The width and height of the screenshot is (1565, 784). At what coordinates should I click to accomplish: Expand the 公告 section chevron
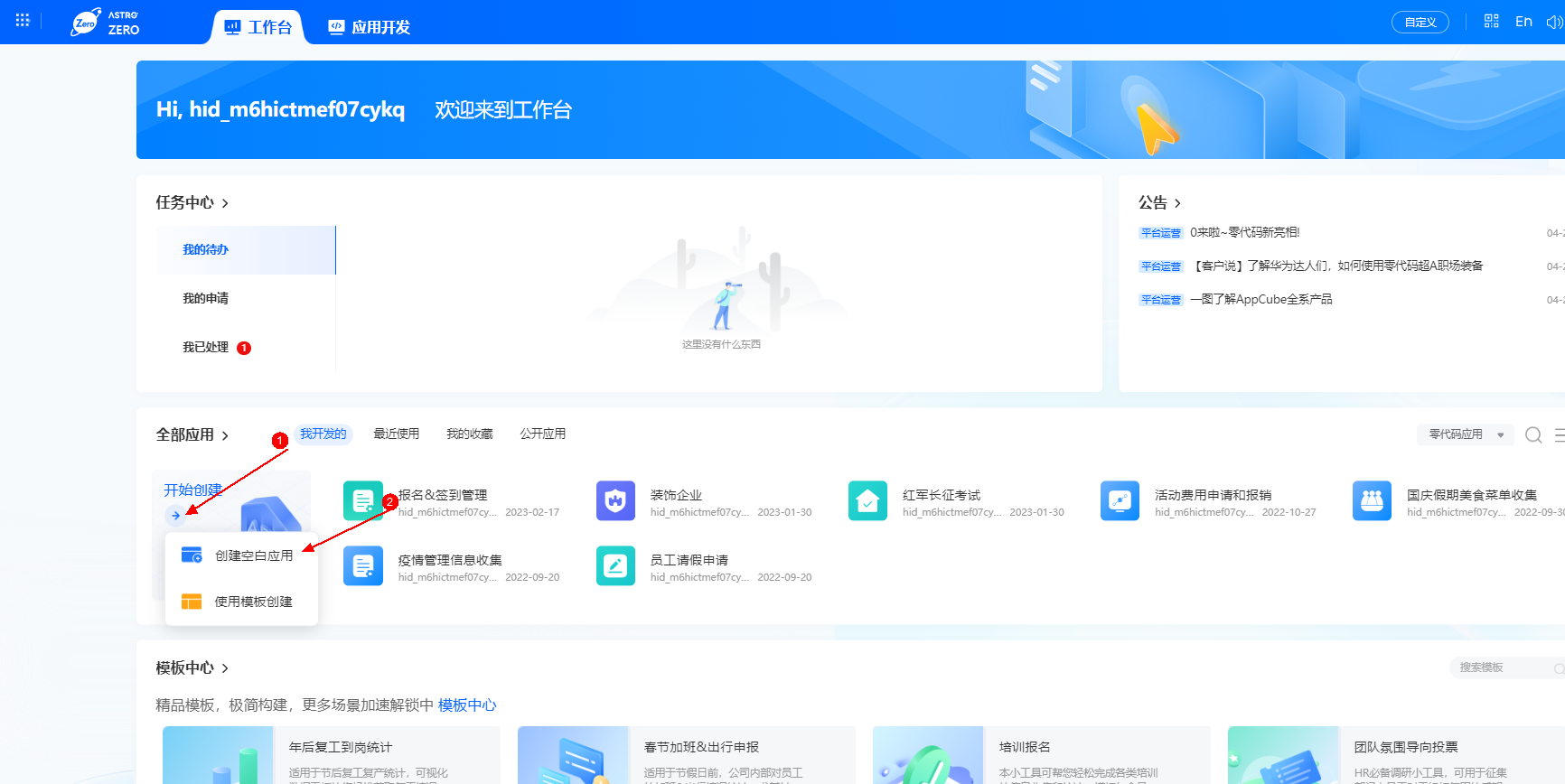click(1177, 203)
